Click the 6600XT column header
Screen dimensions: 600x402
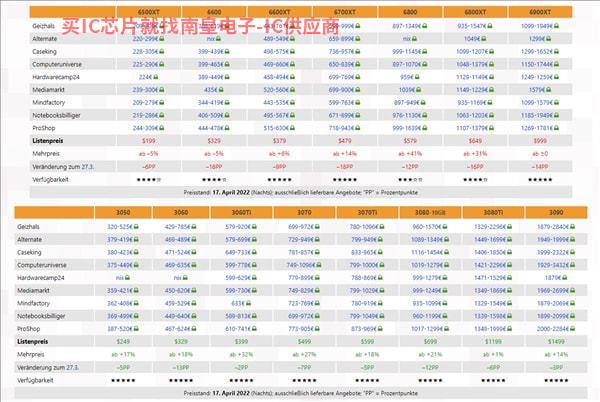coord(280,12)
